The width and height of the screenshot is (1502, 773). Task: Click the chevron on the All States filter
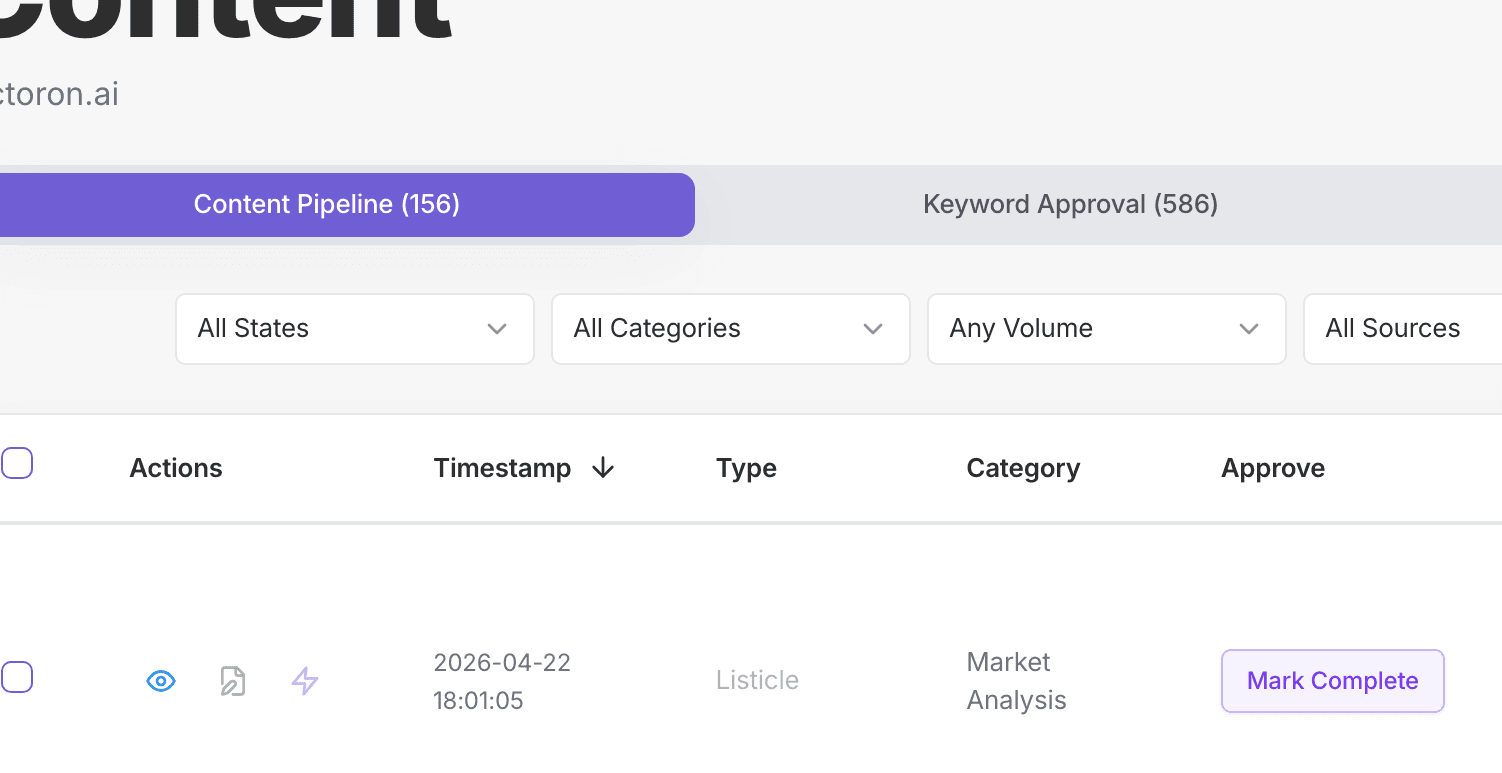tap(497, 328)
